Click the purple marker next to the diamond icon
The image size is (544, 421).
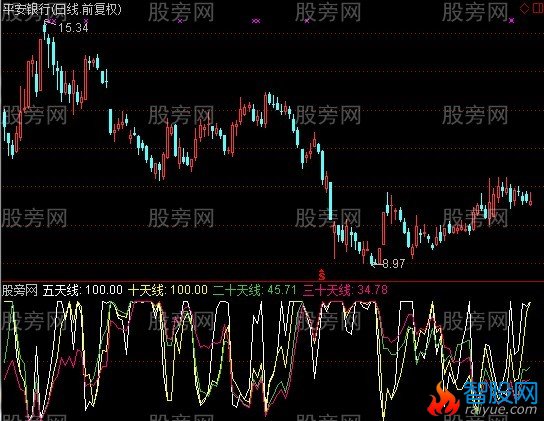pyautogui.click(x=511, y=21)
